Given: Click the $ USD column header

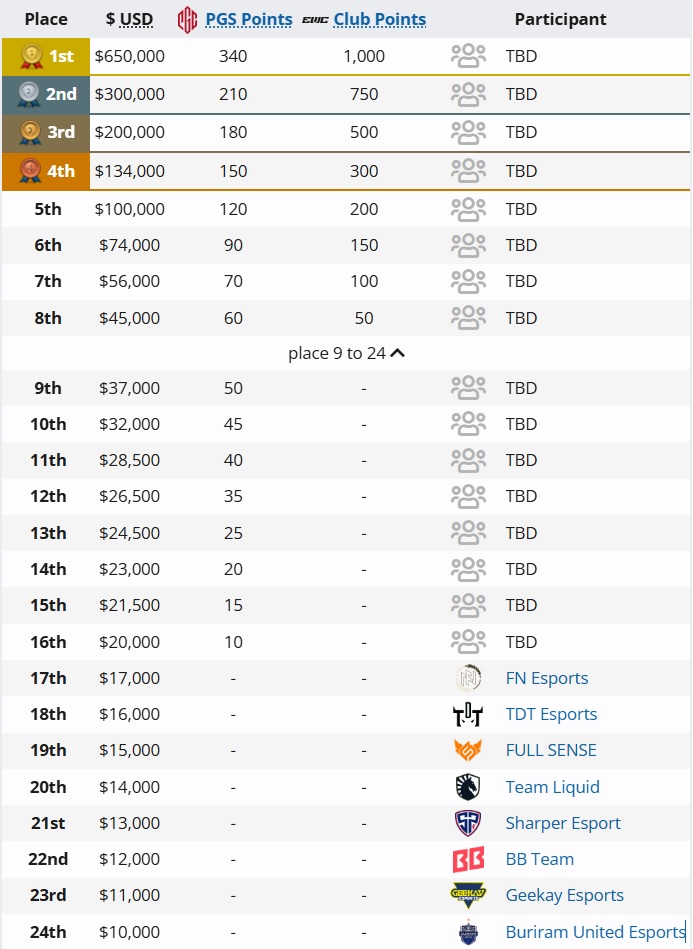Looking at the screenshot, I should point(130,19).
